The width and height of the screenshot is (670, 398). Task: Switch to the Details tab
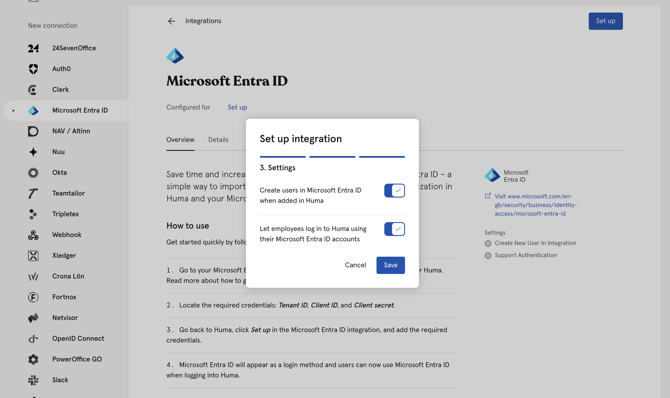218,140
